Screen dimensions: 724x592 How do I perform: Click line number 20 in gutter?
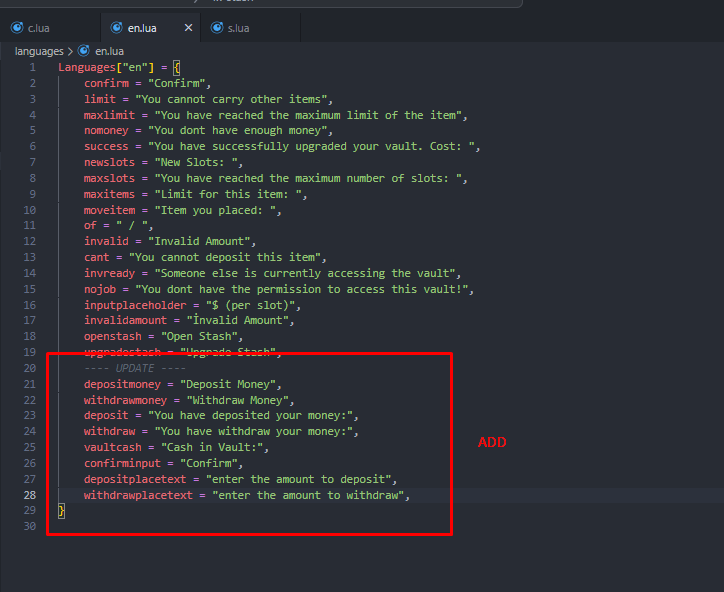click(30, 368)
